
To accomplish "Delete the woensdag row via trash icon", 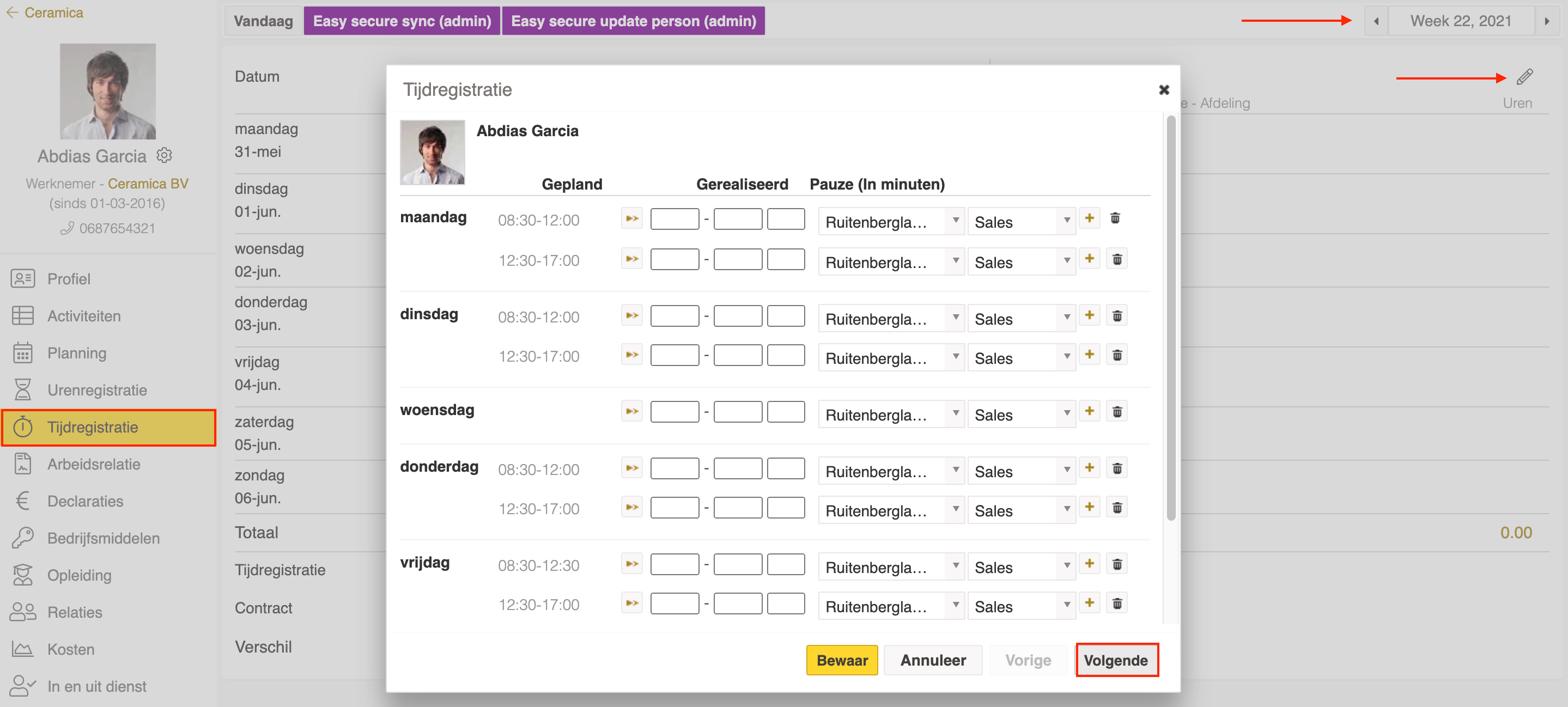I will [1117, 412].
